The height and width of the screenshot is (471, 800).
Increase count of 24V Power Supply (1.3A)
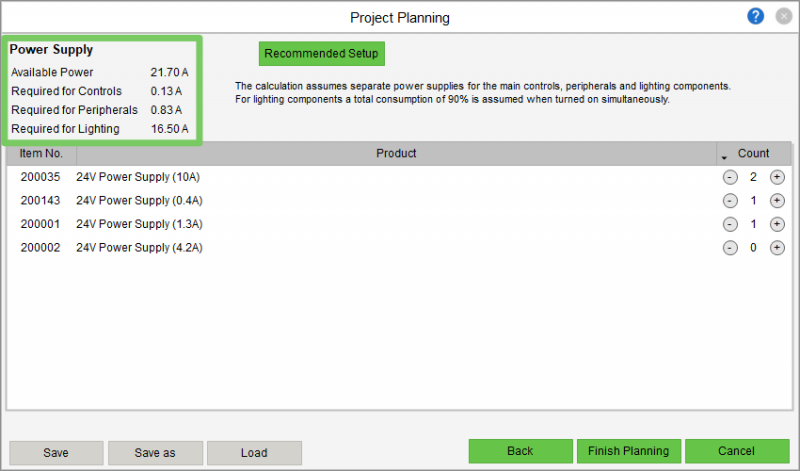click(777, 224)
